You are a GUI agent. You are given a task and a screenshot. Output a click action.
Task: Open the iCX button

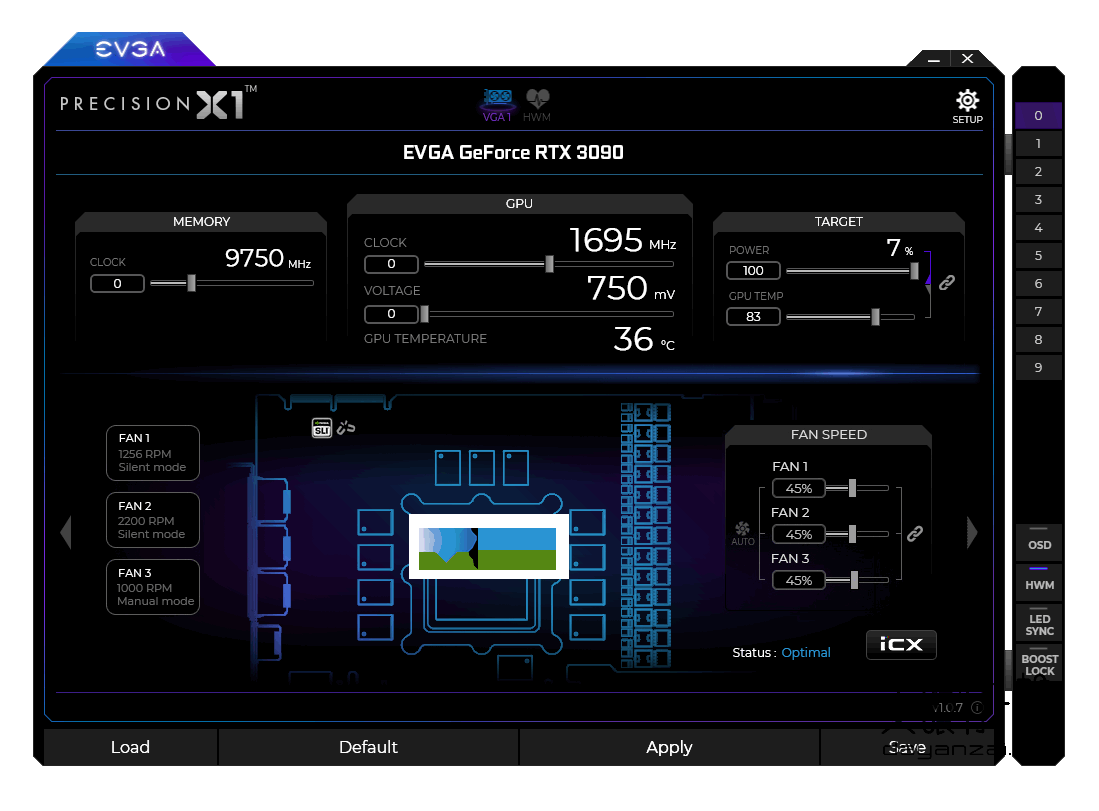tap(901, 644)
